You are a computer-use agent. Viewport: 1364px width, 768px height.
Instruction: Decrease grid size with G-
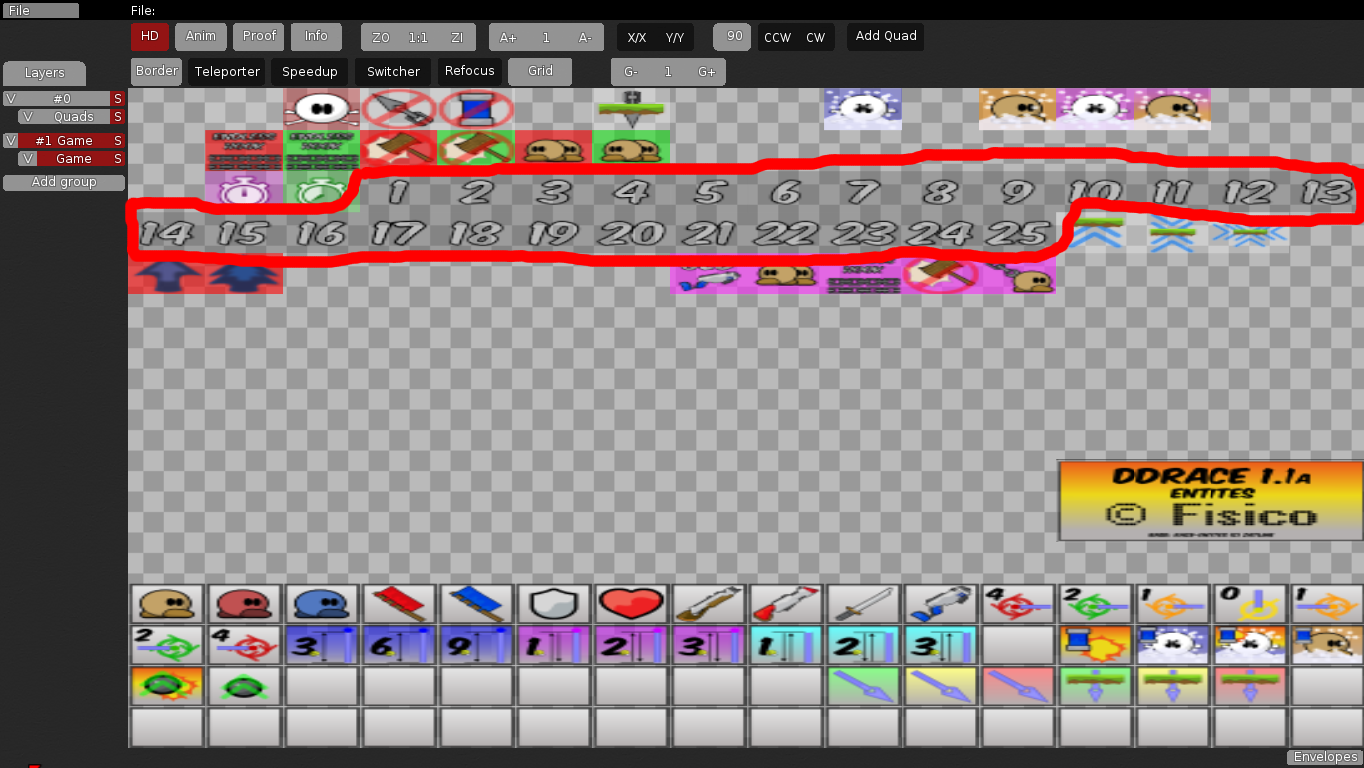pos(631,73)
